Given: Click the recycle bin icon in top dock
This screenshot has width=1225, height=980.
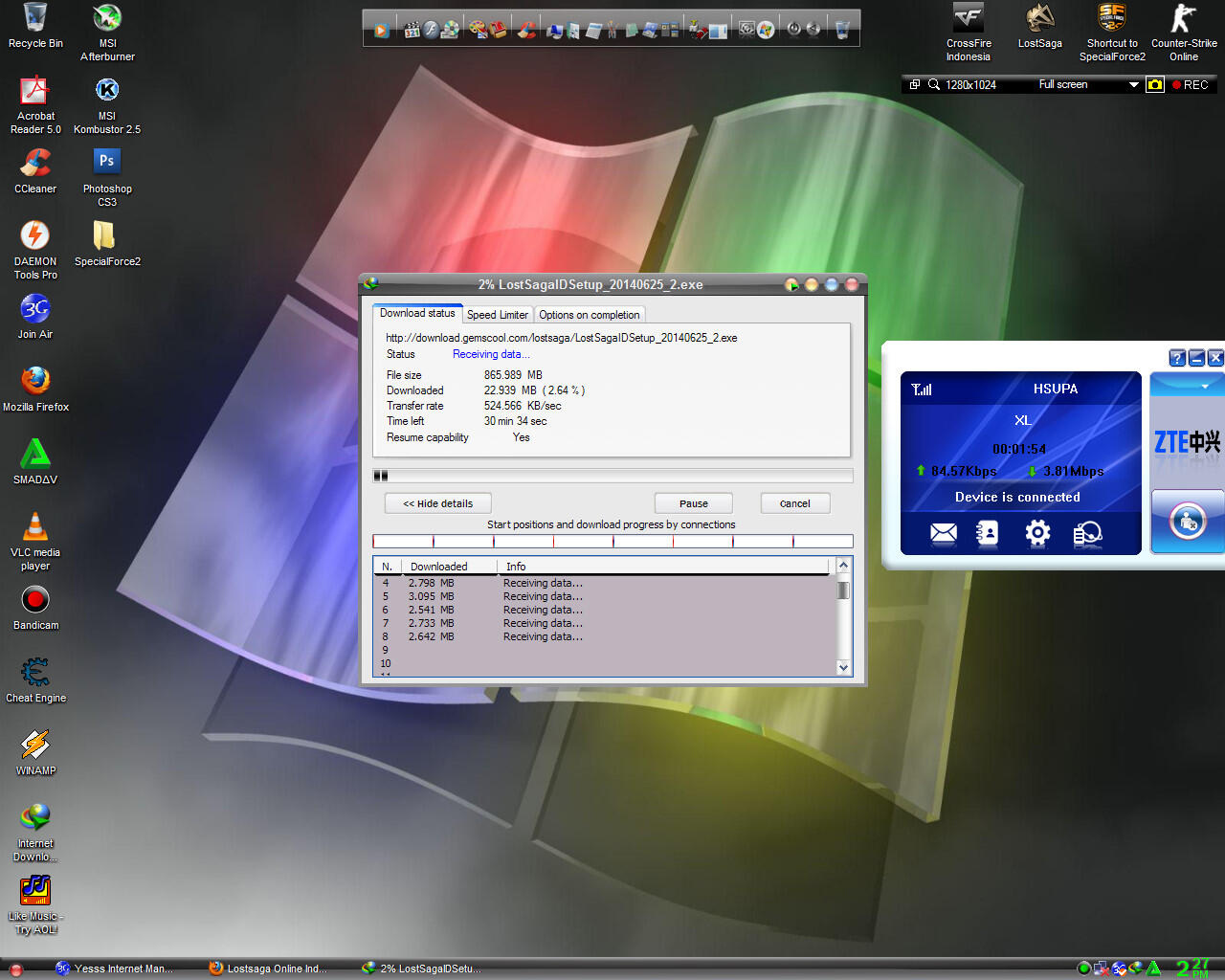Looking at the screenshot, I should click(842, 30).
